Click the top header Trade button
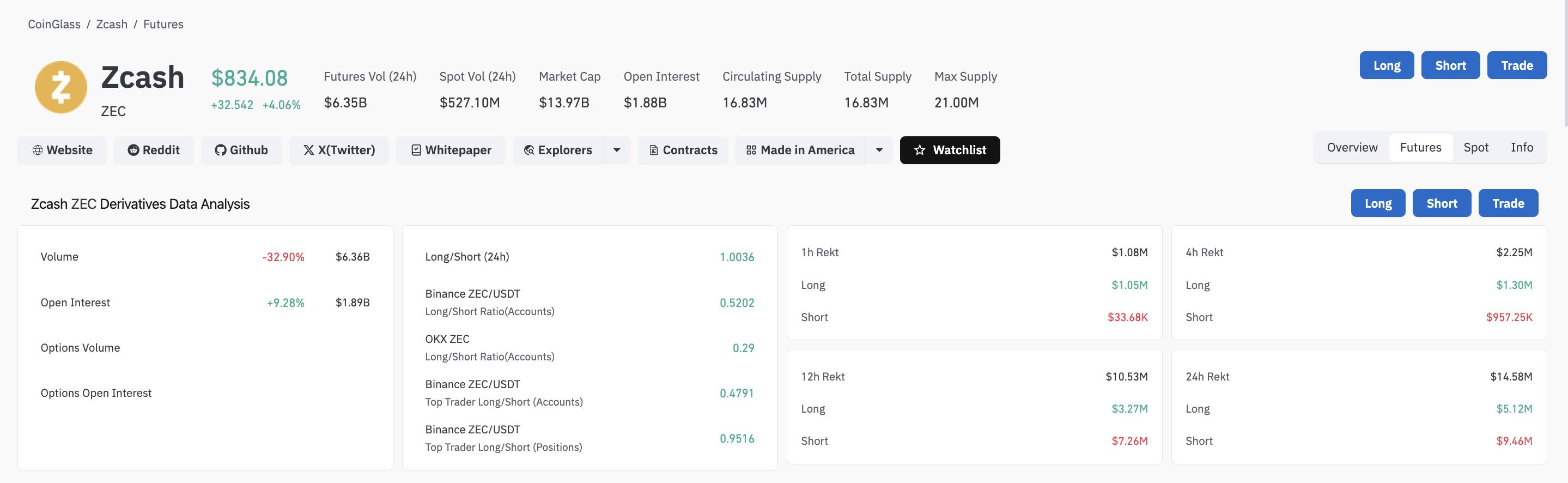Screen dimensions: 1568x483 point(1517,65)
